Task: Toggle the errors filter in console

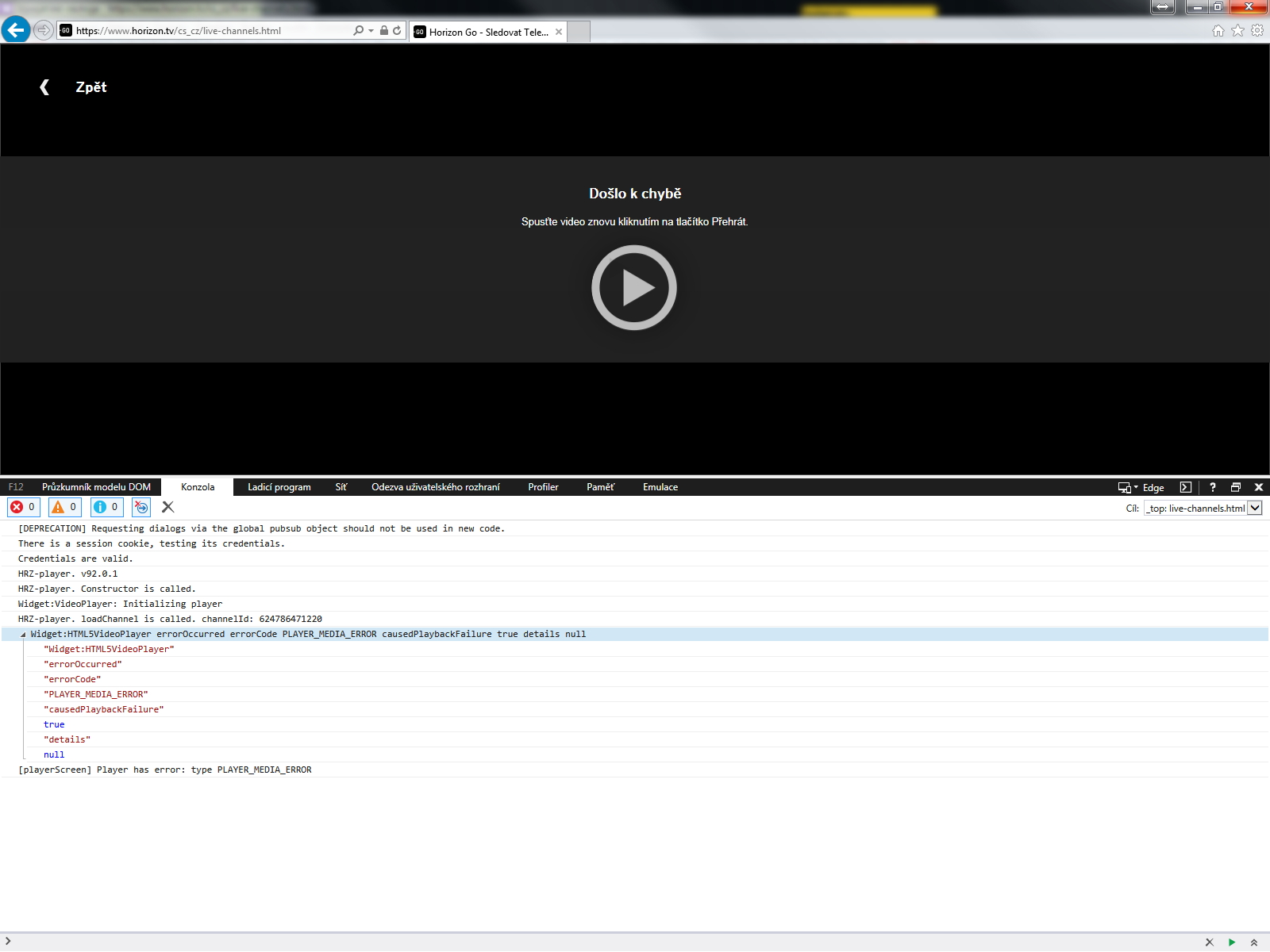Action: [23, 507]
